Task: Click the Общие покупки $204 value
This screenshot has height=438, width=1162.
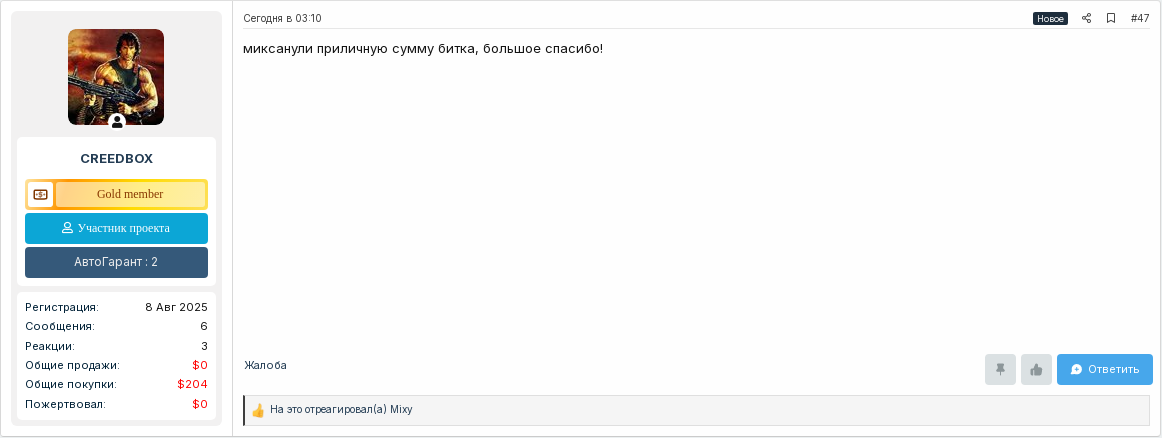Action: tap(193, 385)
